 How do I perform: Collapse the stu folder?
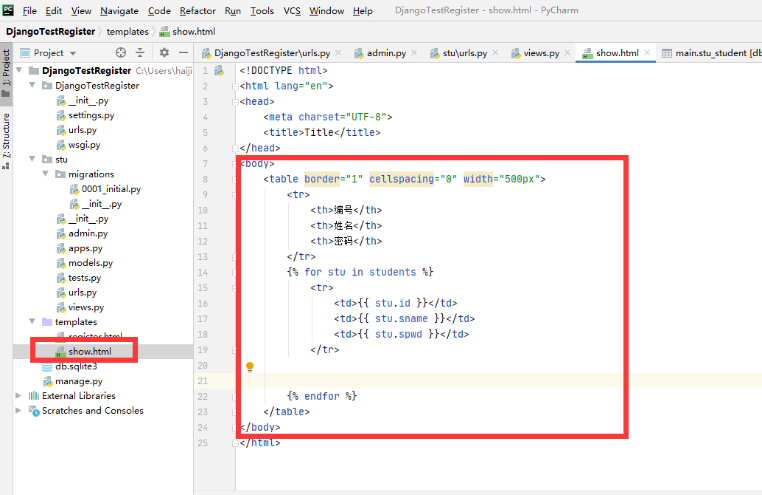[x=32, y=159]
